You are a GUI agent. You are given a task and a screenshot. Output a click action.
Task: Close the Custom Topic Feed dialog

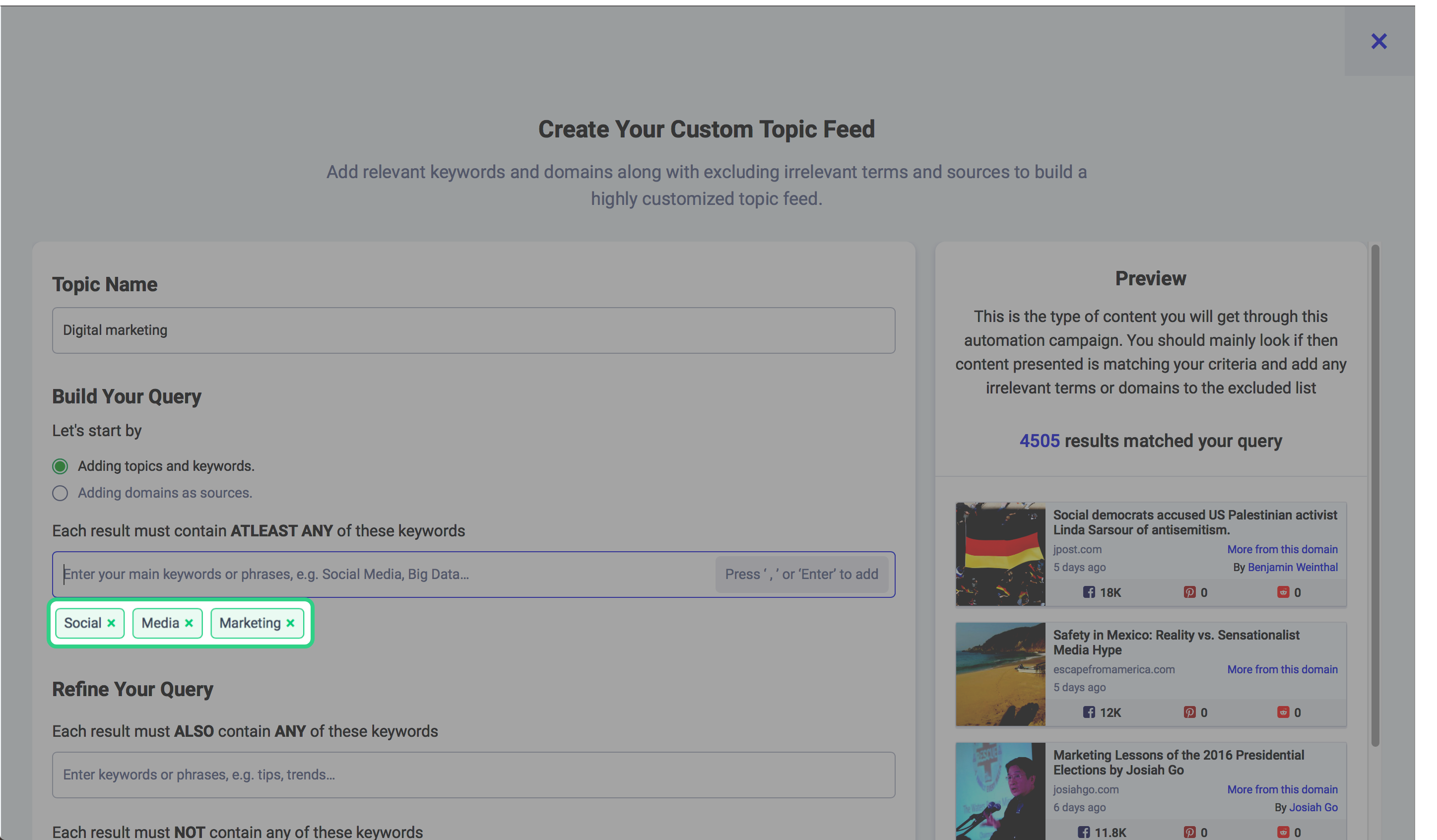pyautogui.click(x=1378, y=41)
